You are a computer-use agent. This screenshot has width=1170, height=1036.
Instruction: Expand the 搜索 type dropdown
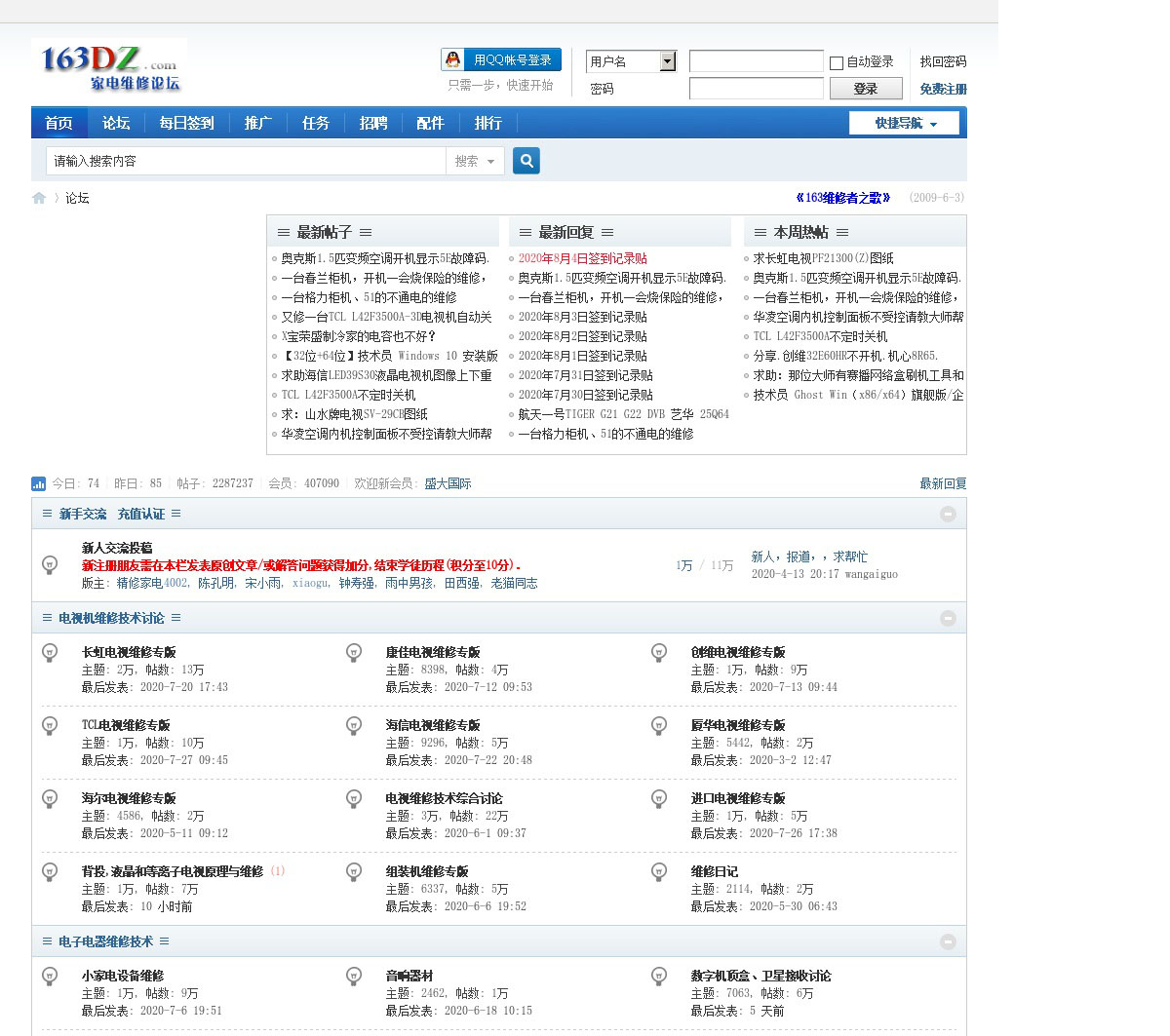pos(476,161)
